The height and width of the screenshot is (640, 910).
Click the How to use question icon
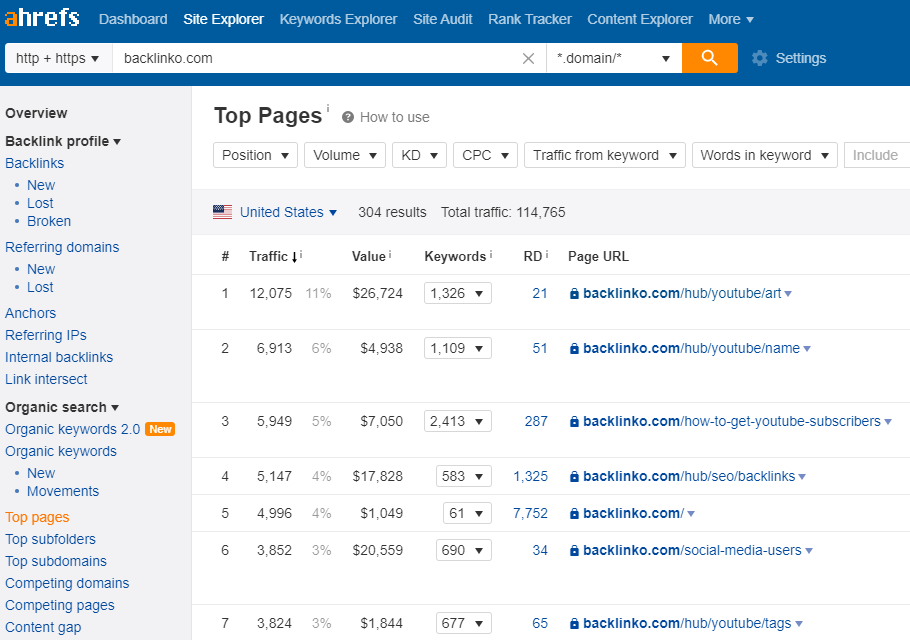pos(348,117)
